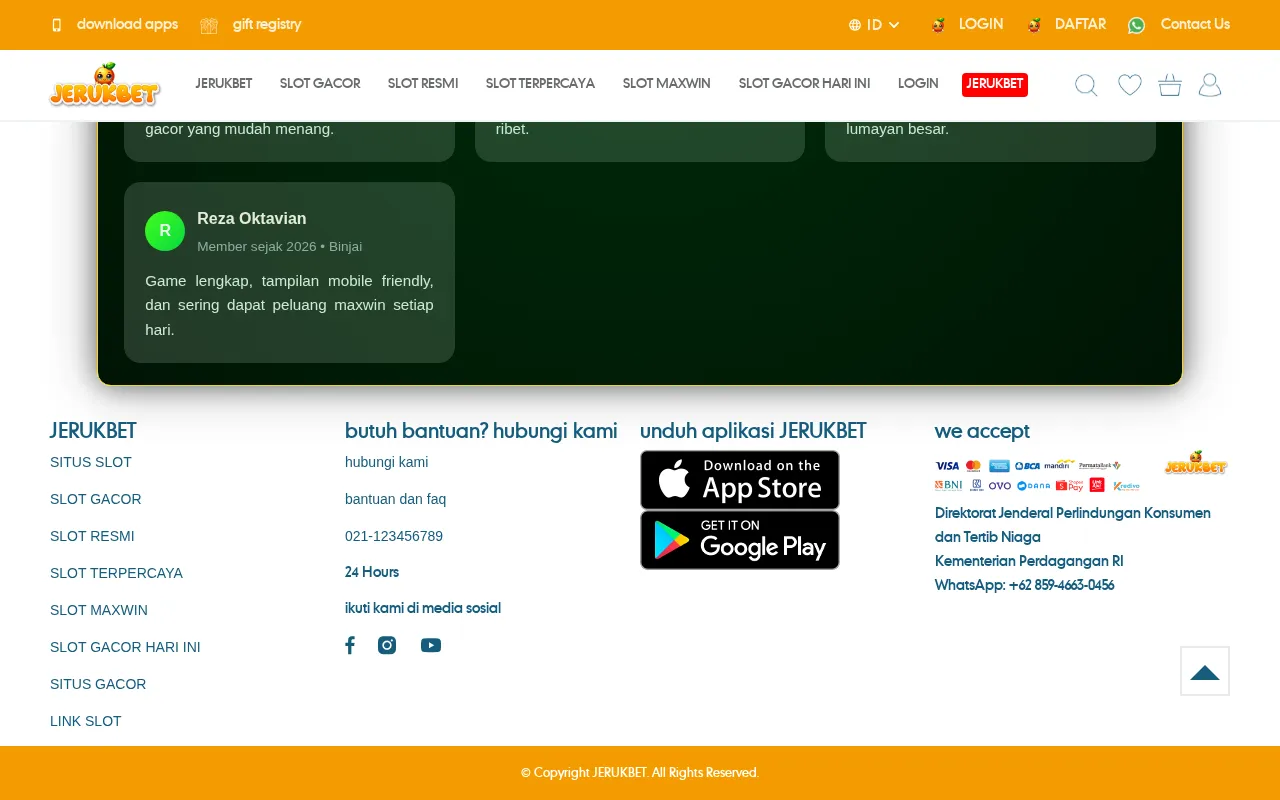Click the 'we accept' heading
The image size is (1280, 800).
982,431
